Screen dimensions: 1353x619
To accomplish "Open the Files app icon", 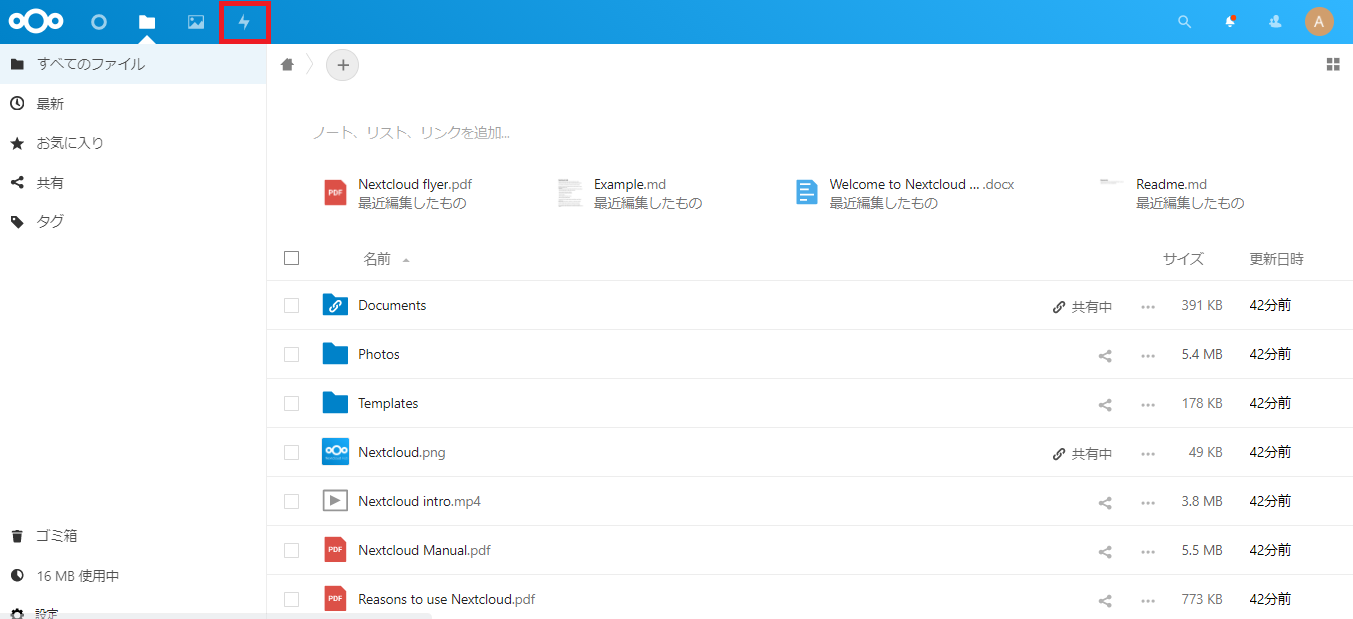I will click(147, 22).
